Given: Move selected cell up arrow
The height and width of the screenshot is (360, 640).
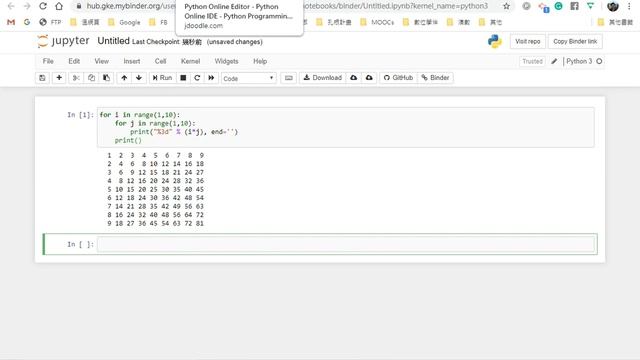Looking at the screenshot, I should pyautogui.click(x=124, y=78).
